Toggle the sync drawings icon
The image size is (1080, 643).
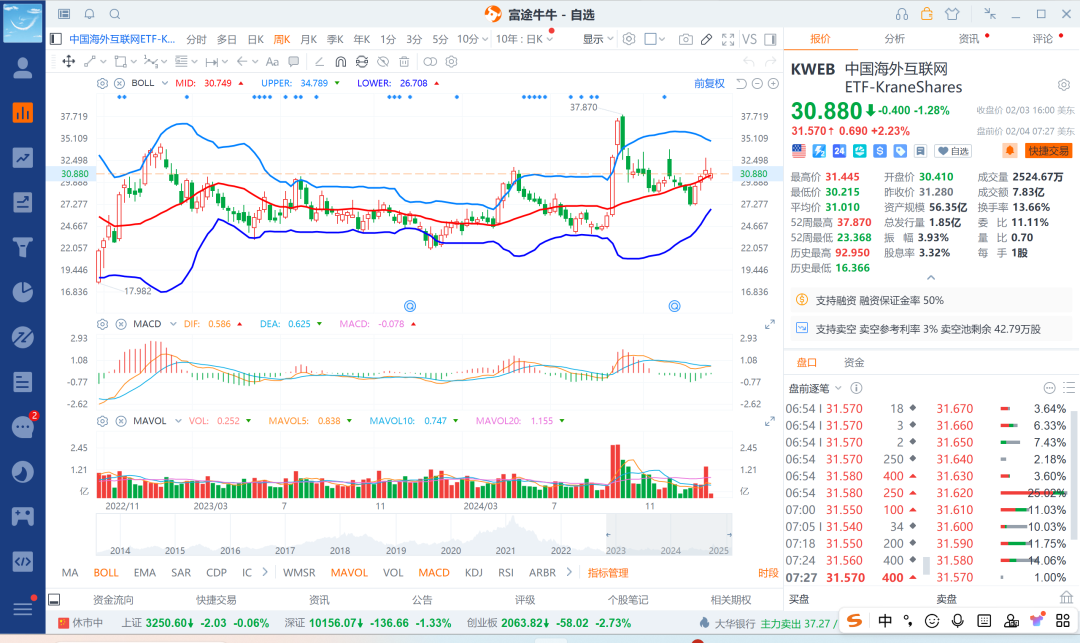pyautogui.click(x=362, y=61)
